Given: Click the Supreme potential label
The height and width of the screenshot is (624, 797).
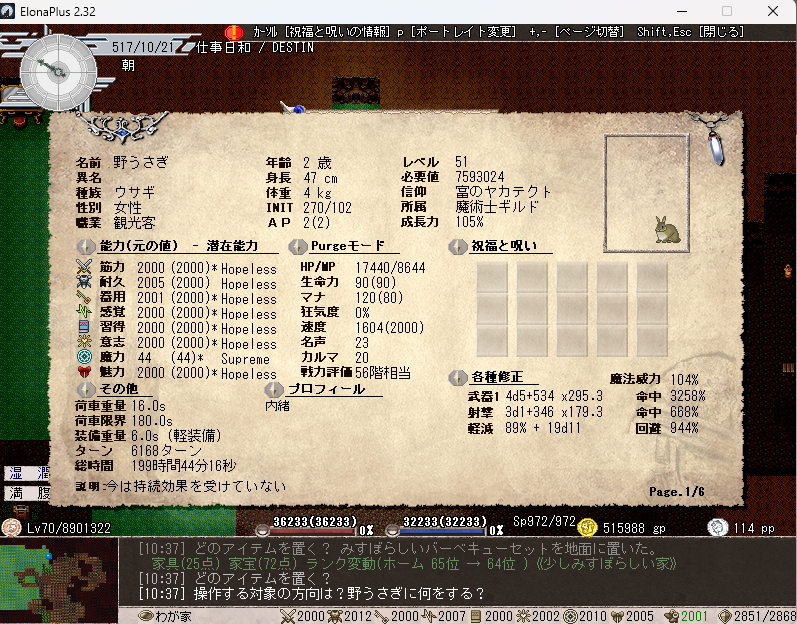Looking at the screenshot, I should [246, 359].
